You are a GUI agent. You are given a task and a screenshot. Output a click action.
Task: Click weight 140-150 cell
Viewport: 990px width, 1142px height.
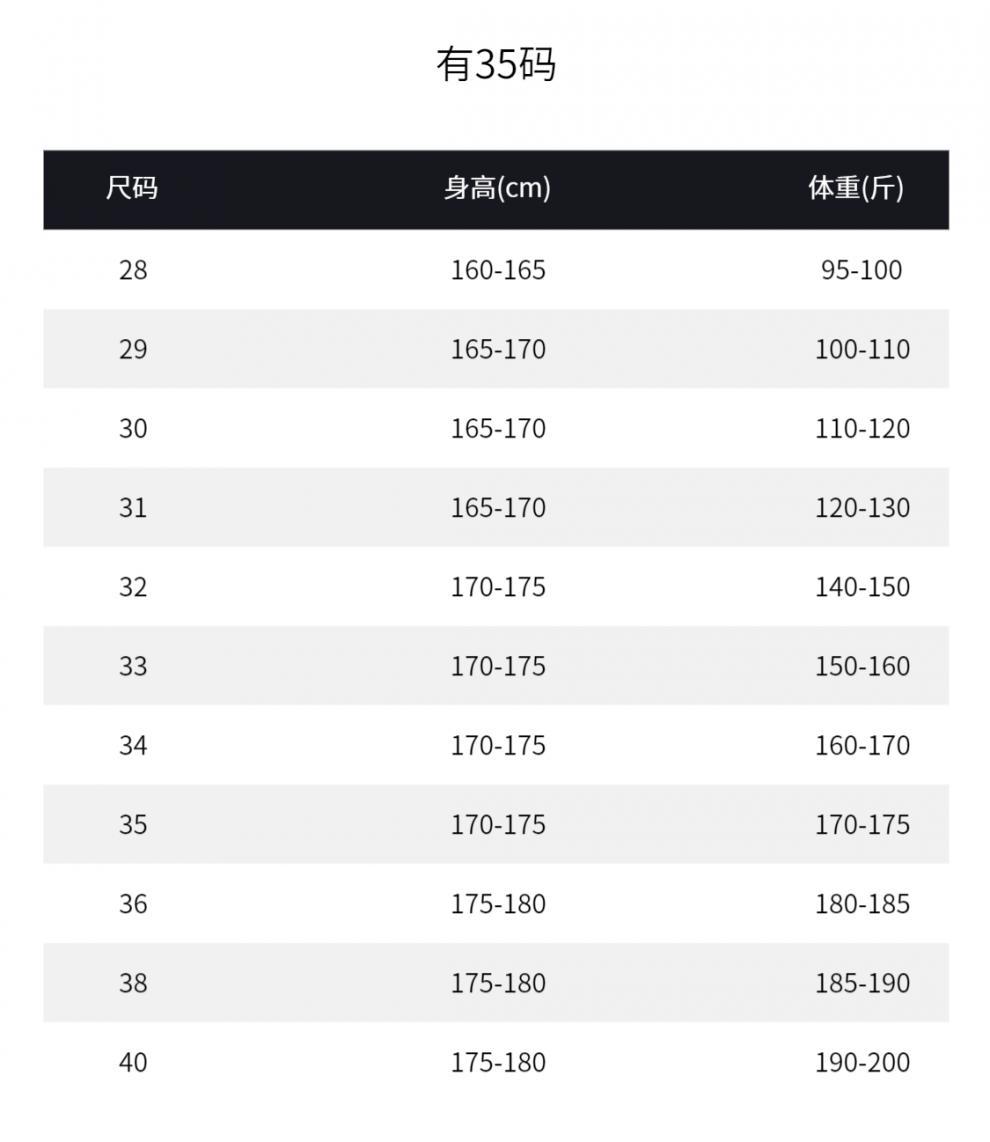(862, 587)
